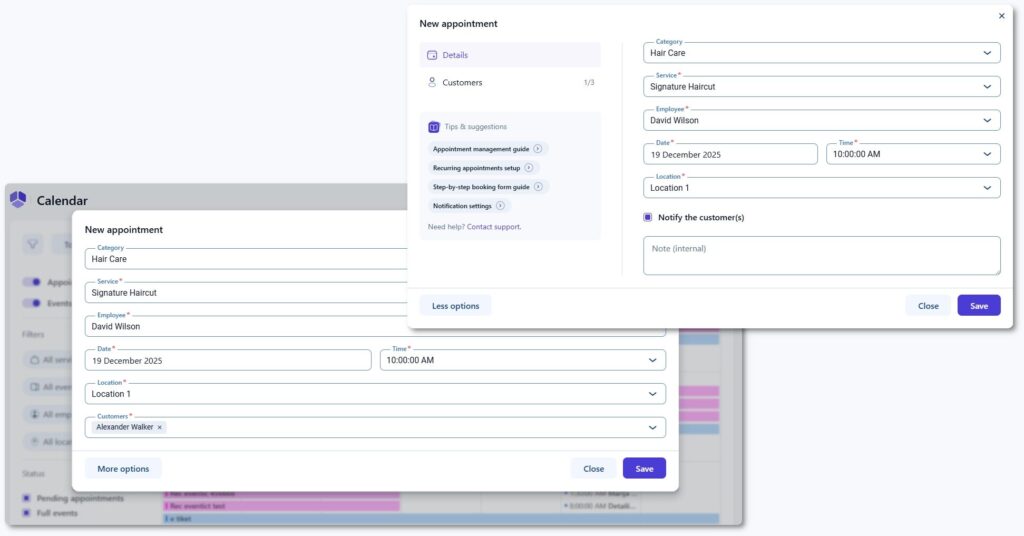
Task: Click the More options button
Action: coord(123,468)
